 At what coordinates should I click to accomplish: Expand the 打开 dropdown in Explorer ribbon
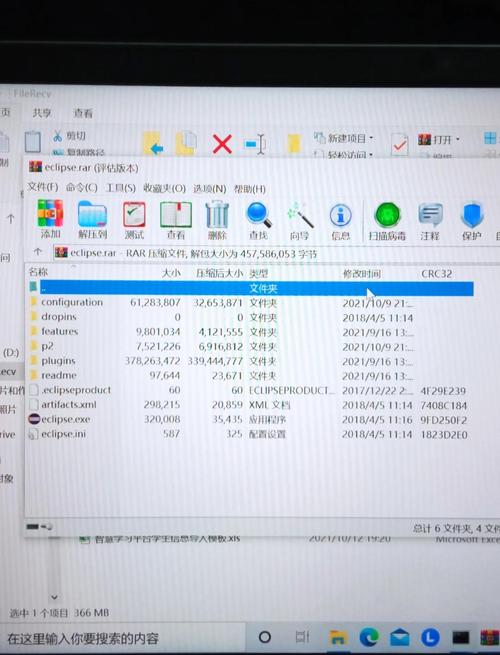439,139
